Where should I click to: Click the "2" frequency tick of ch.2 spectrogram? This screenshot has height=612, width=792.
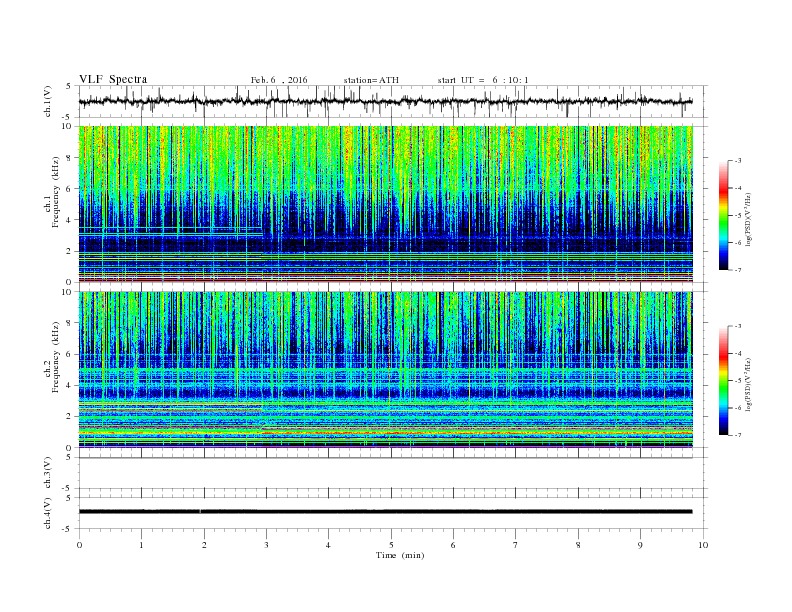click(70, 417)
